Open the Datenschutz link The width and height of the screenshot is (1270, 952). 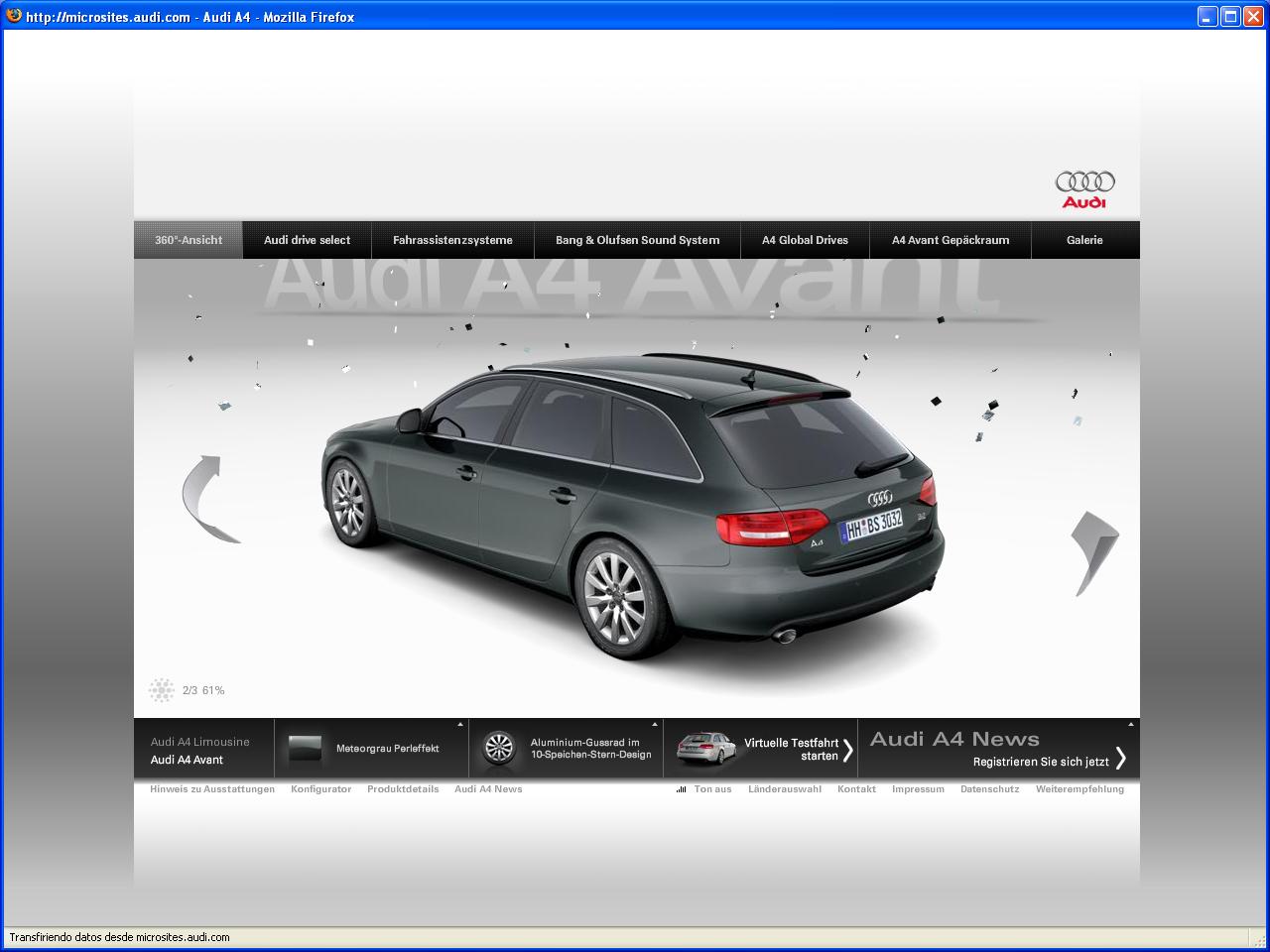click(x=989, y=789)
